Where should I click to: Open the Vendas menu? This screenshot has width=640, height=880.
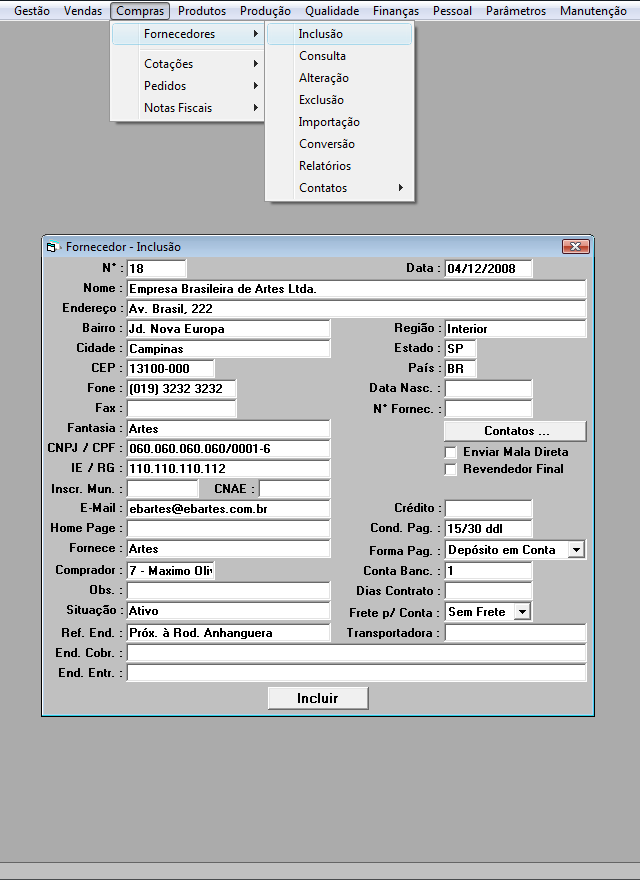83,11
